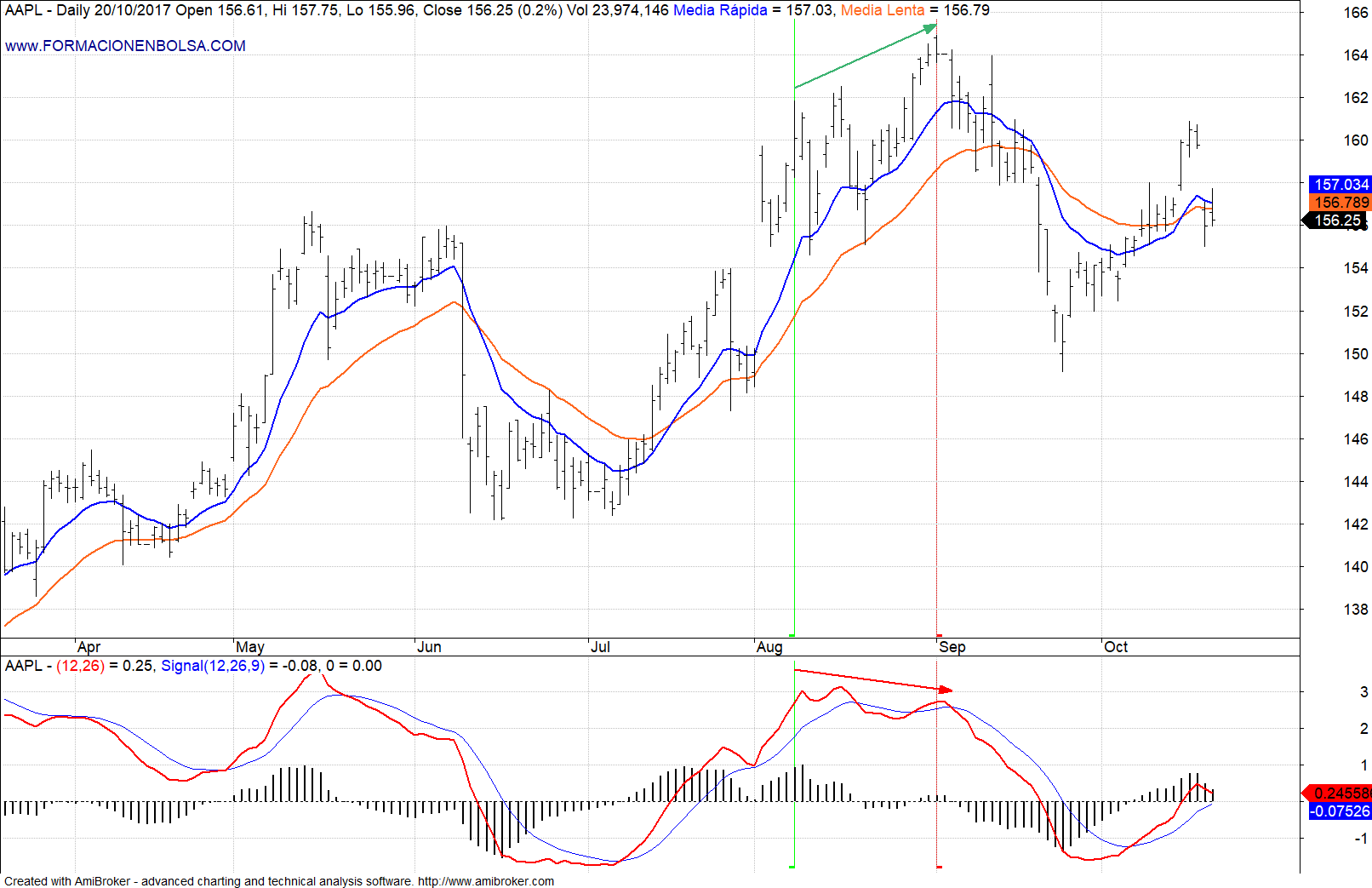Click the green upward trend arrow head
Viewport: 1372px width, 888px height.
click(x=930, y=30)
